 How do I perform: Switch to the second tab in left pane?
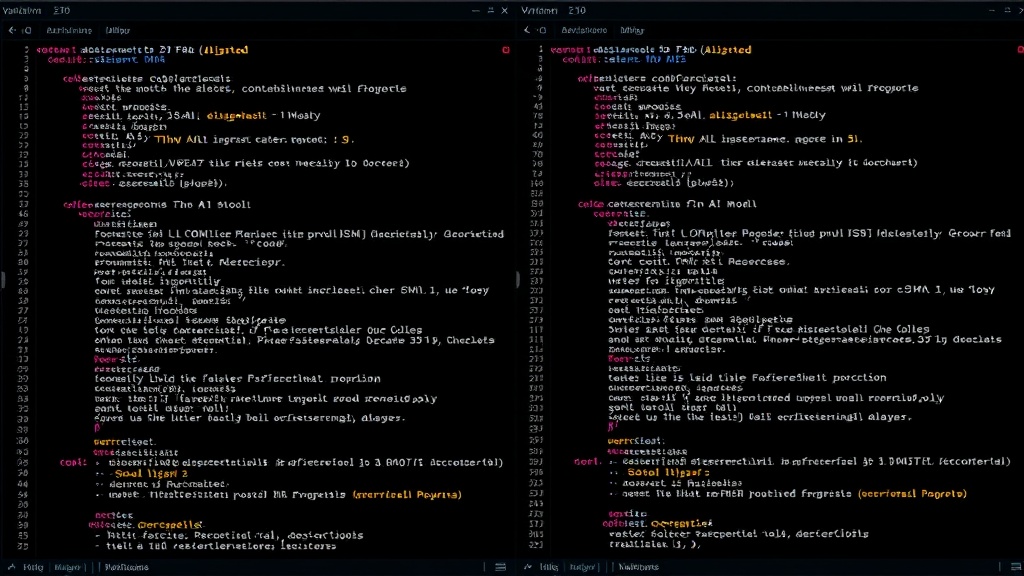click(x=116, y=30)
